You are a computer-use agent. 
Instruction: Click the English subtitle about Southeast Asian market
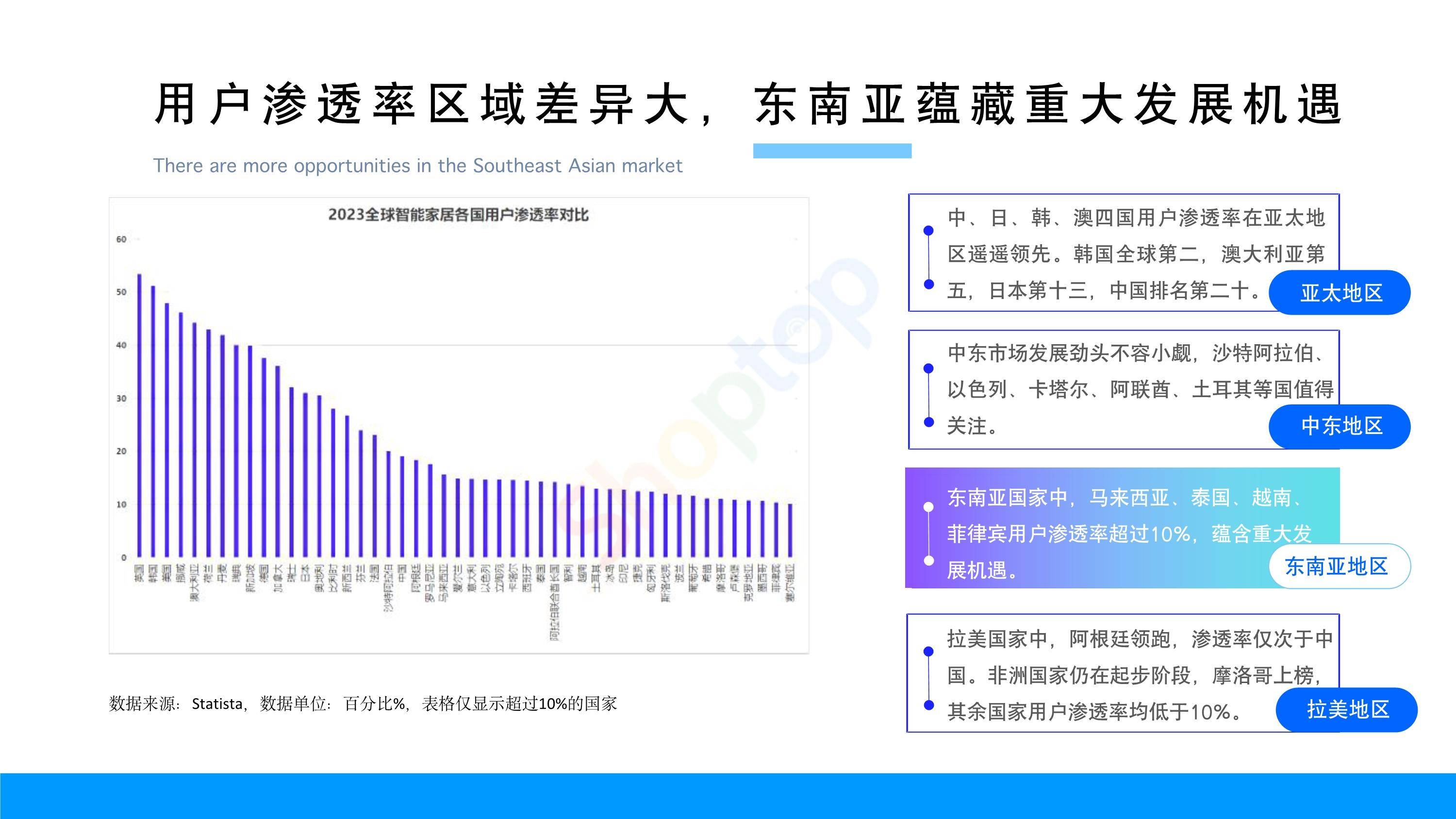pos(418,166)
